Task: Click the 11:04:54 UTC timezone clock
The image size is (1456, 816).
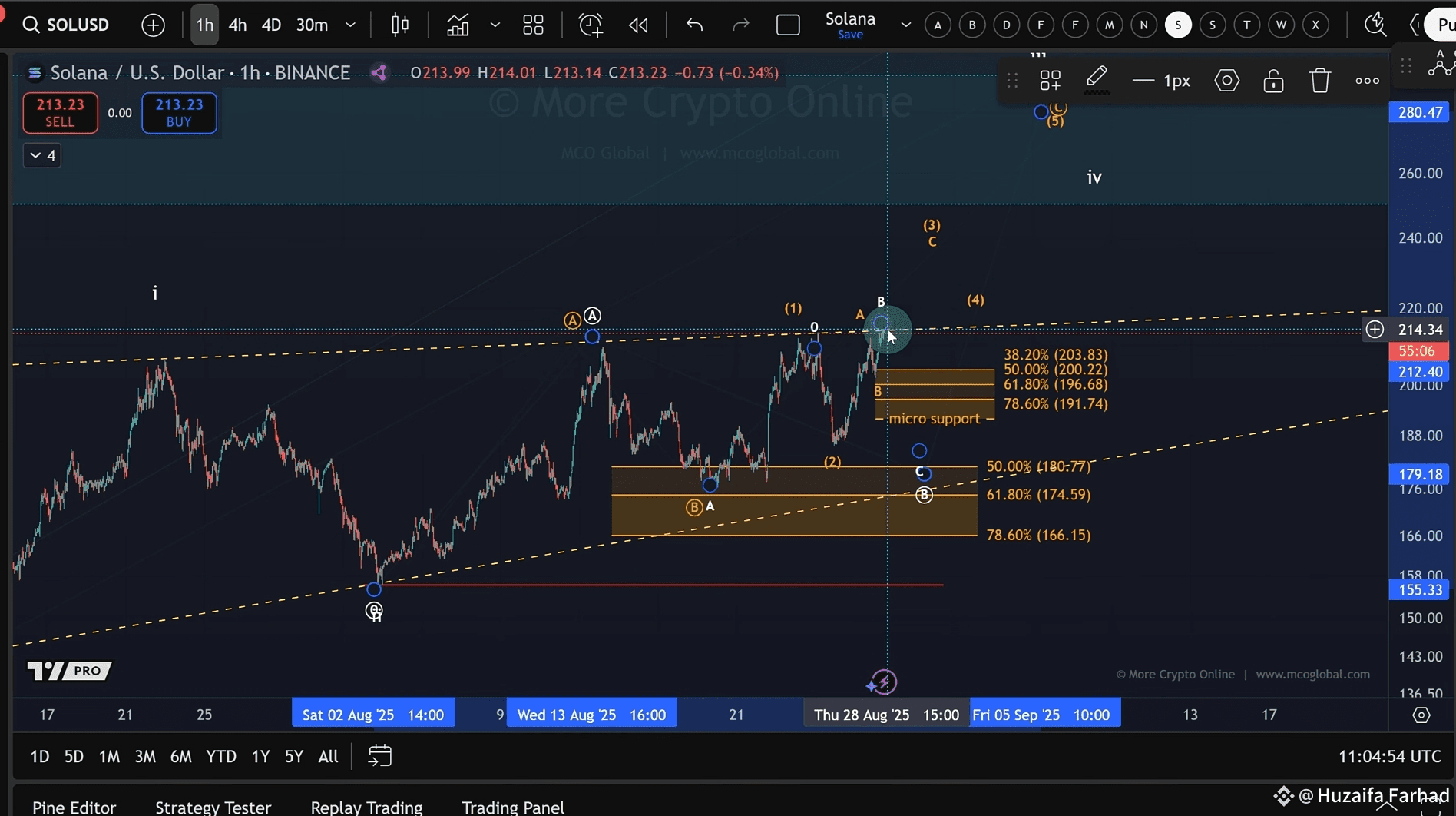Action: [x=1389, y=756]
